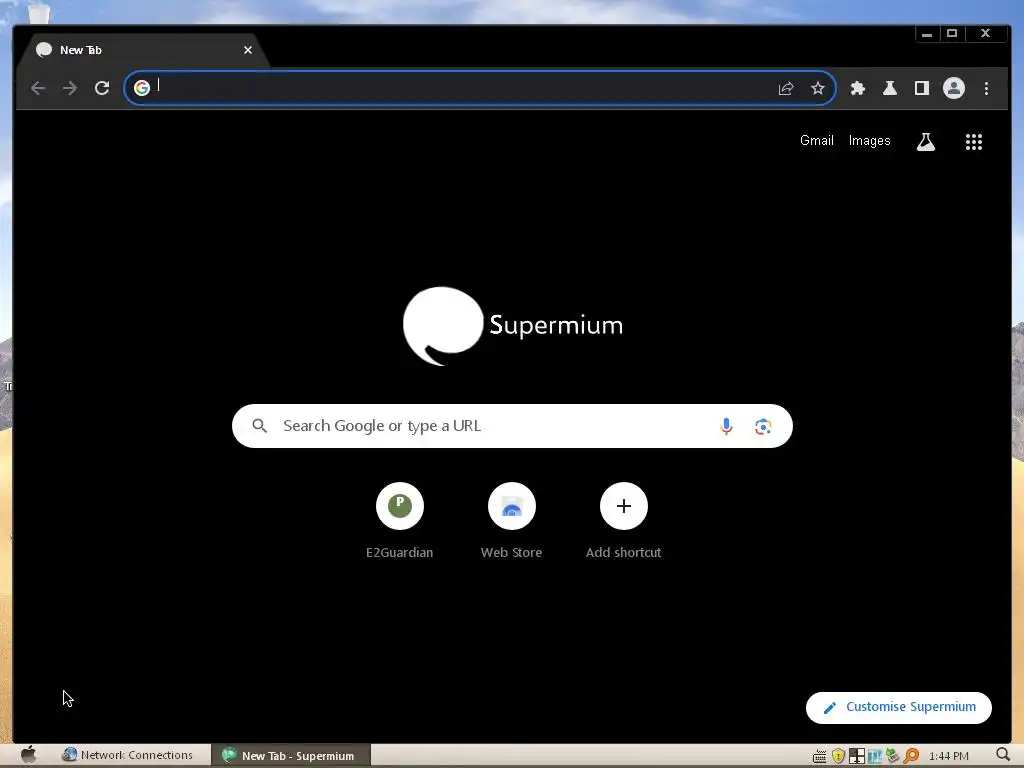This screenshot has width=1024, height=768.
Task: Open the Google apps grid
Action: pyautogui.click(x=974, y=142)
